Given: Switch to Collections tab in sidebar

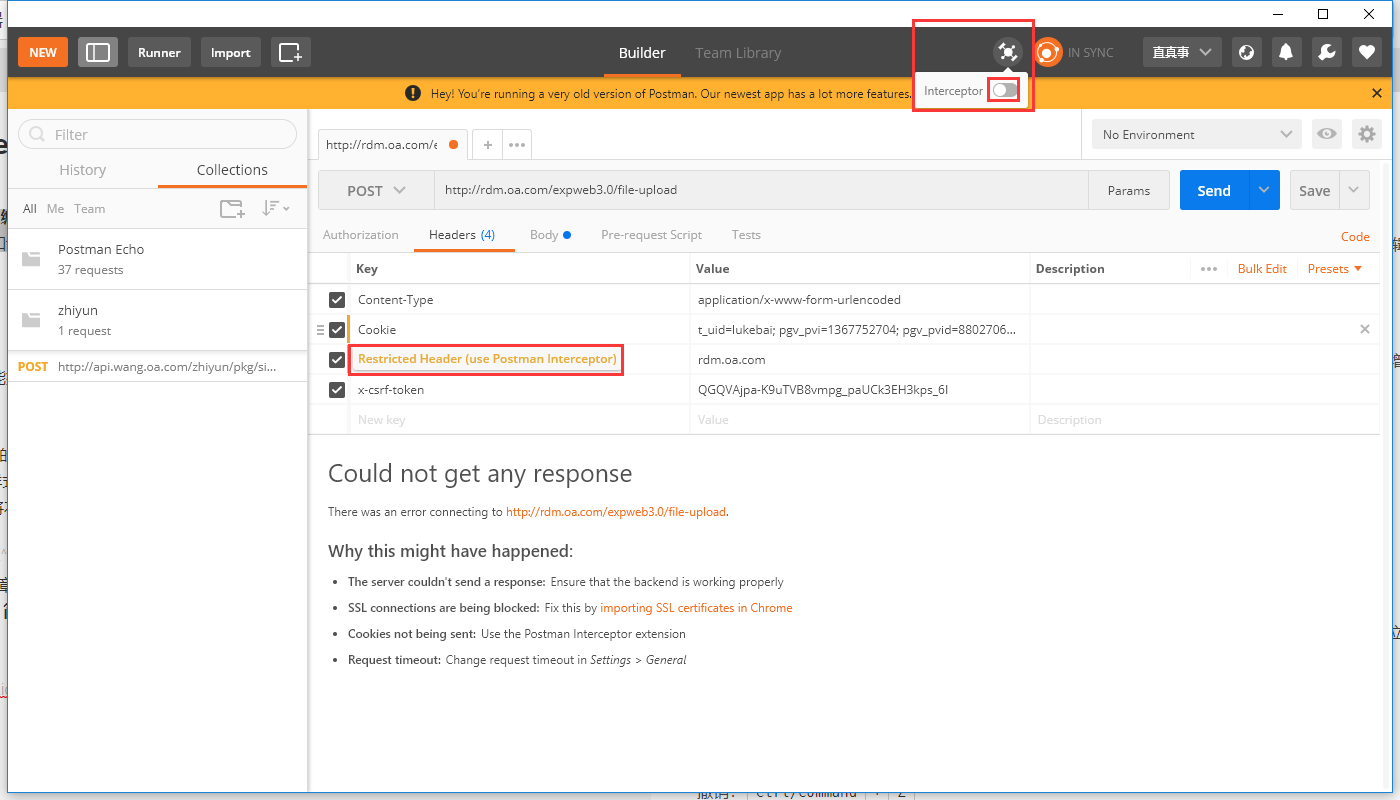Looking at the screenshot, I should pos(232,170).
